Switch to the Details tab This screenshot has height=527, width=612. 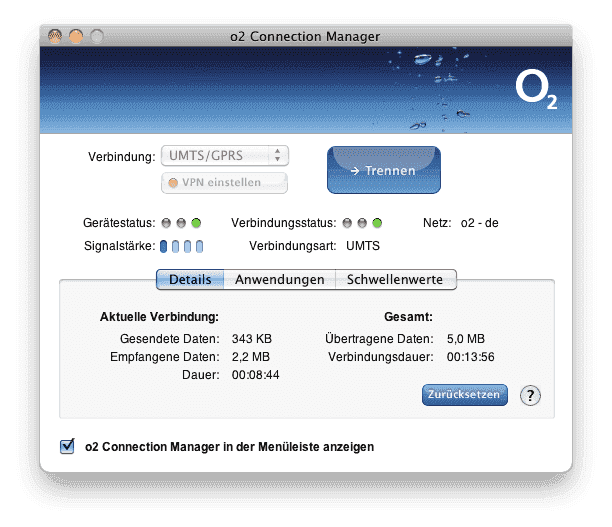pos(190,280)
